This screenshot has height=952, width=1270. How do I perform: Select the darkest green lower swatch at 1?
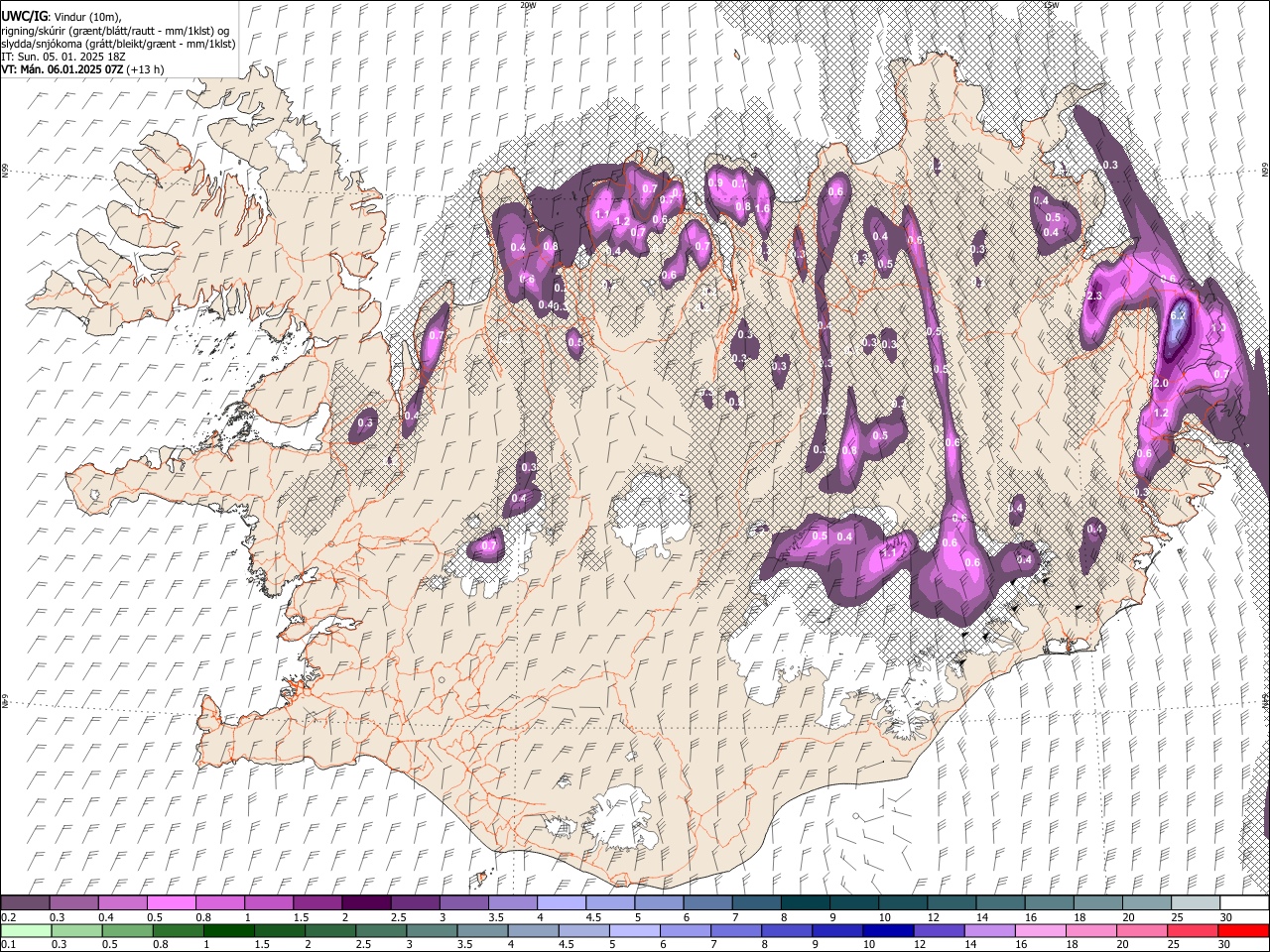(x=228, y=931)
